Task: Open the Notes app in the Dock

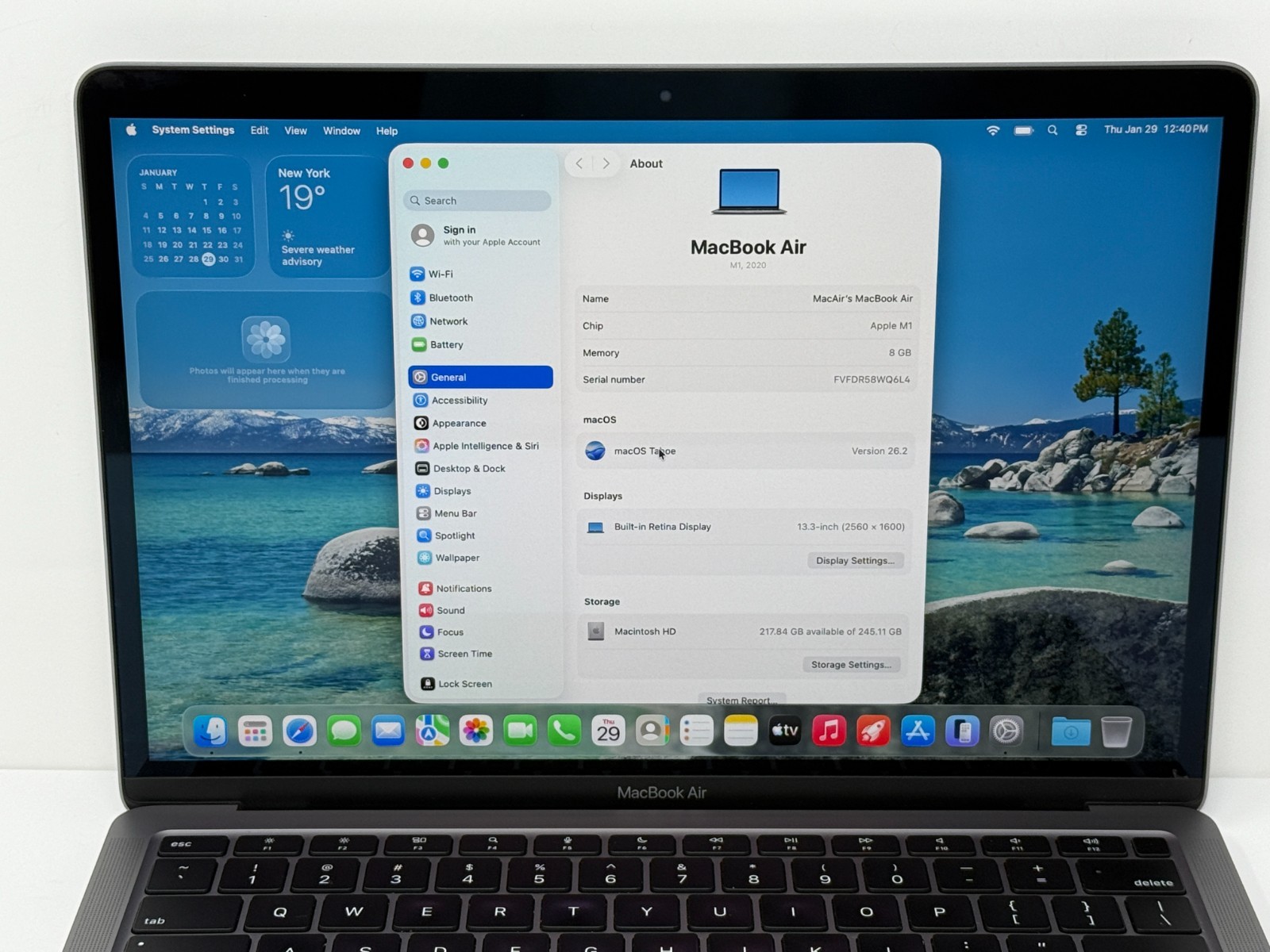Action: coord(741,731)
